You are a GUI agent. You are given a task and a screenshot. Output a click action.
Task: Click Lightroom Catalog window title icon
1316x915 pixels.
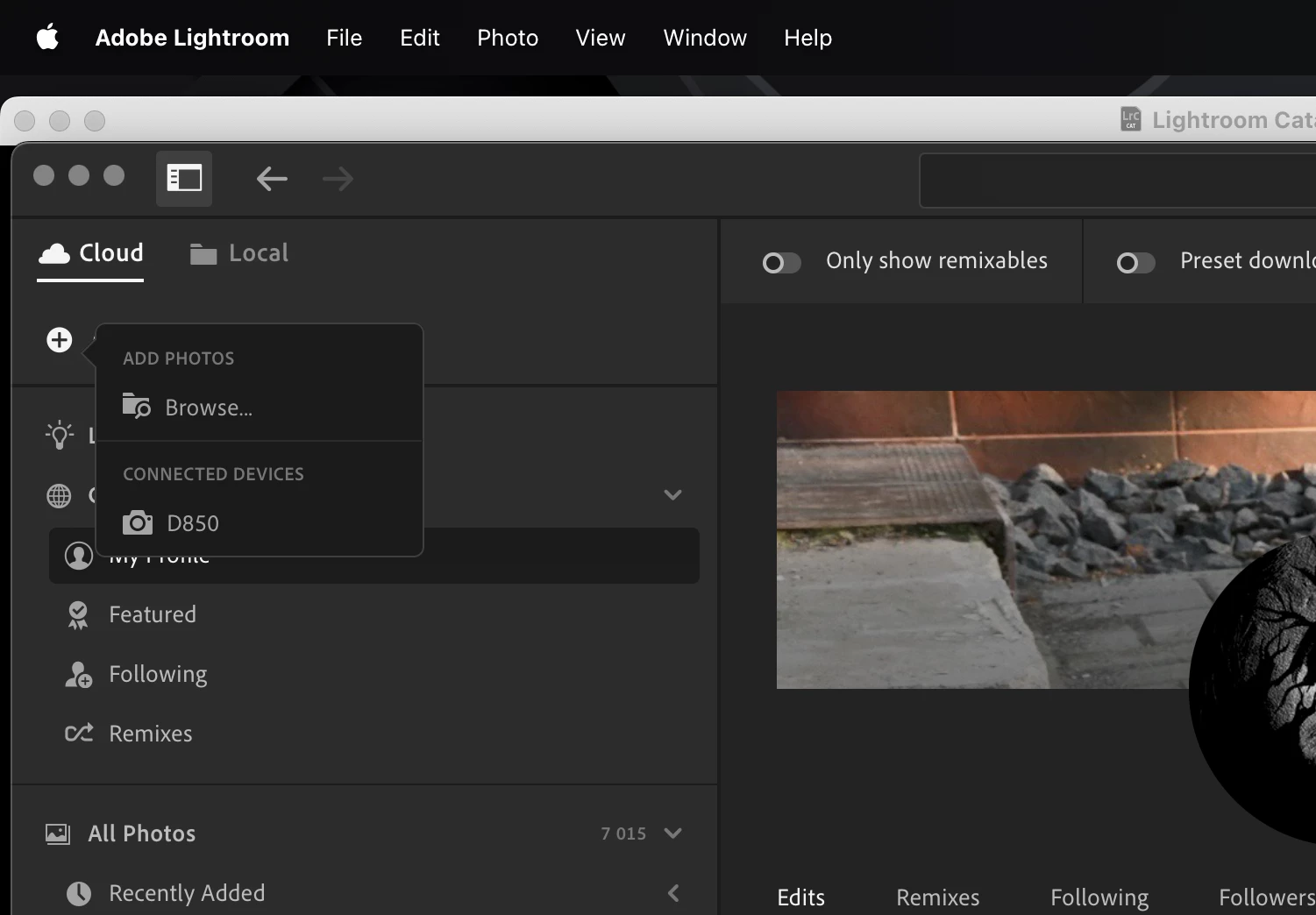tap(1131, 119)
